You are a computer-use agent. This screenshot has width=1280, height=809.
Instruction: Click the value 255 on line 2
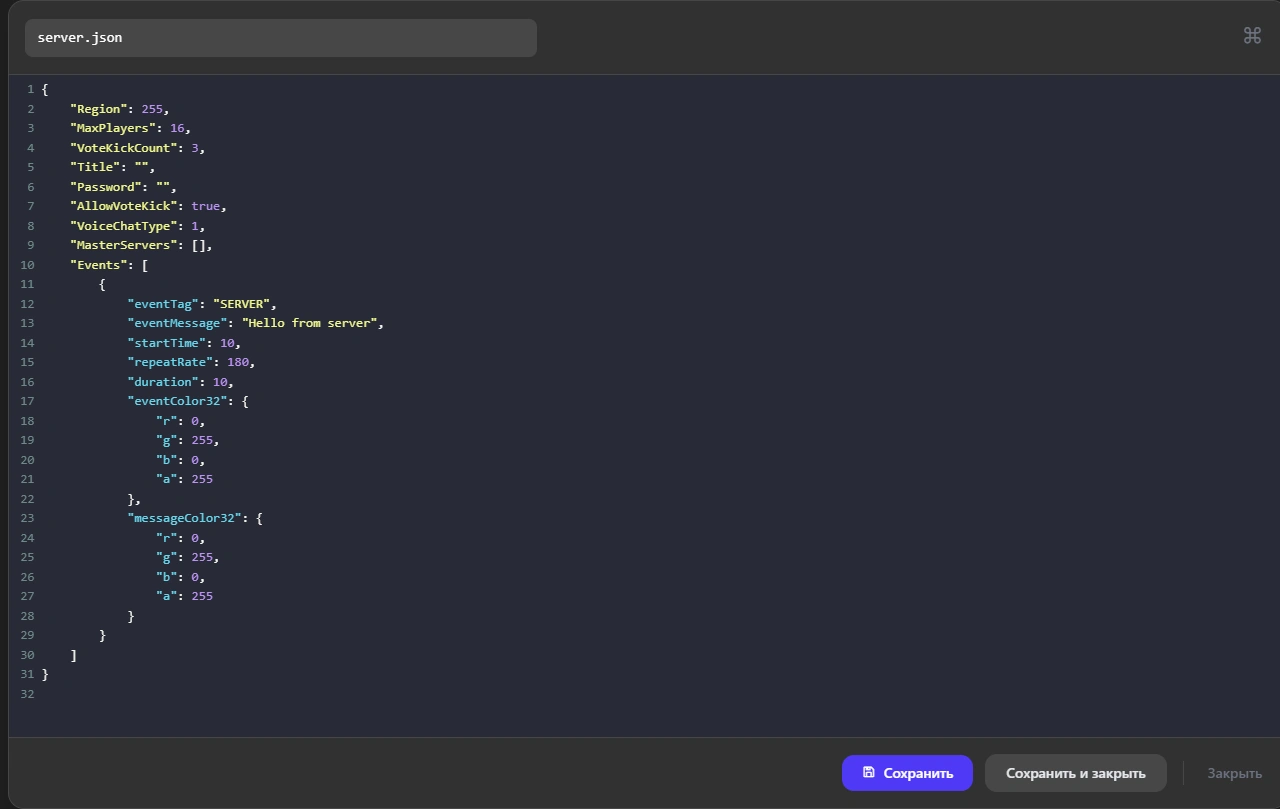(x=152, y=109)
